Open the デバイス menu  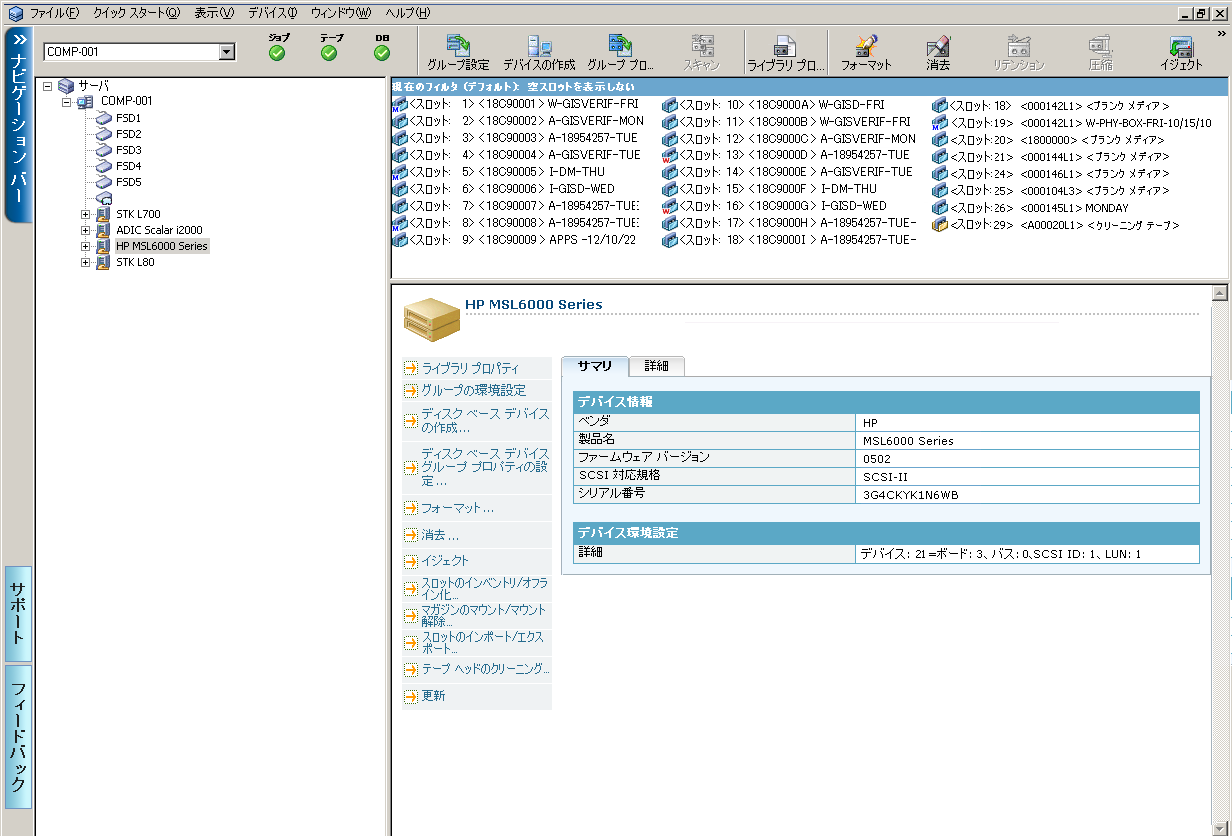coord(272,13)
